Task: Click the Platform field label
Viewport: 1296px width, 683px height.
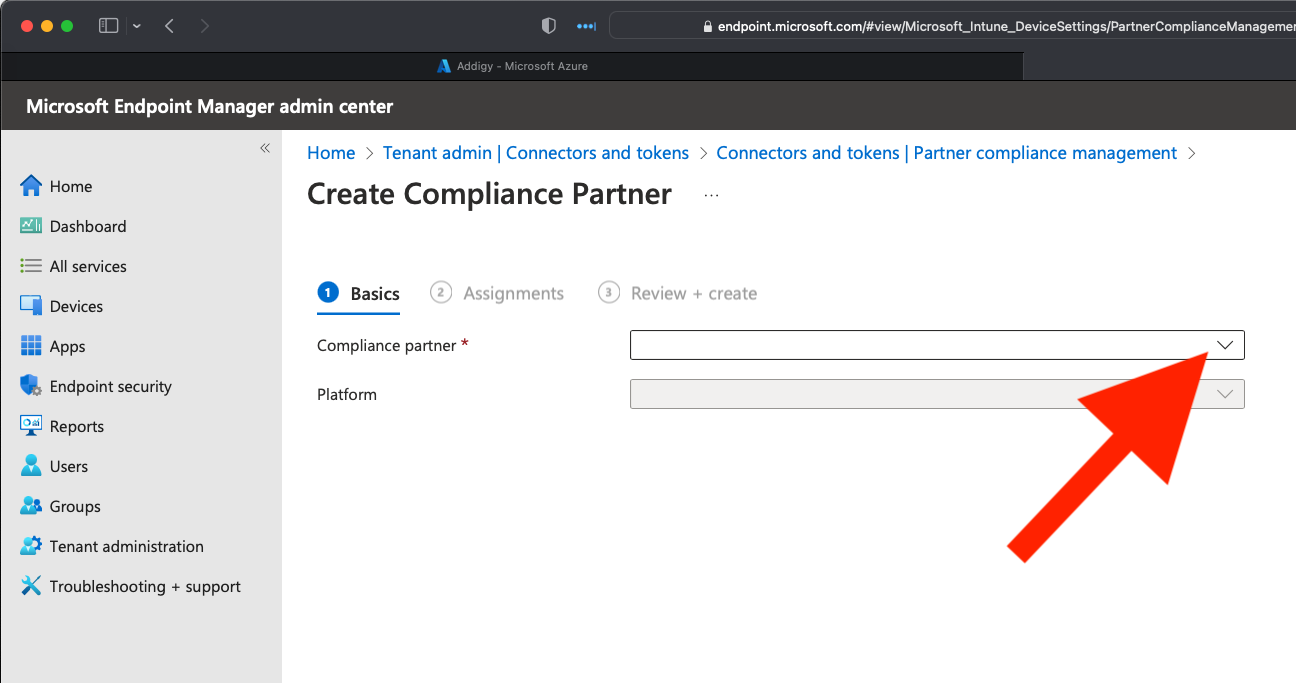Action: point(347,394)
